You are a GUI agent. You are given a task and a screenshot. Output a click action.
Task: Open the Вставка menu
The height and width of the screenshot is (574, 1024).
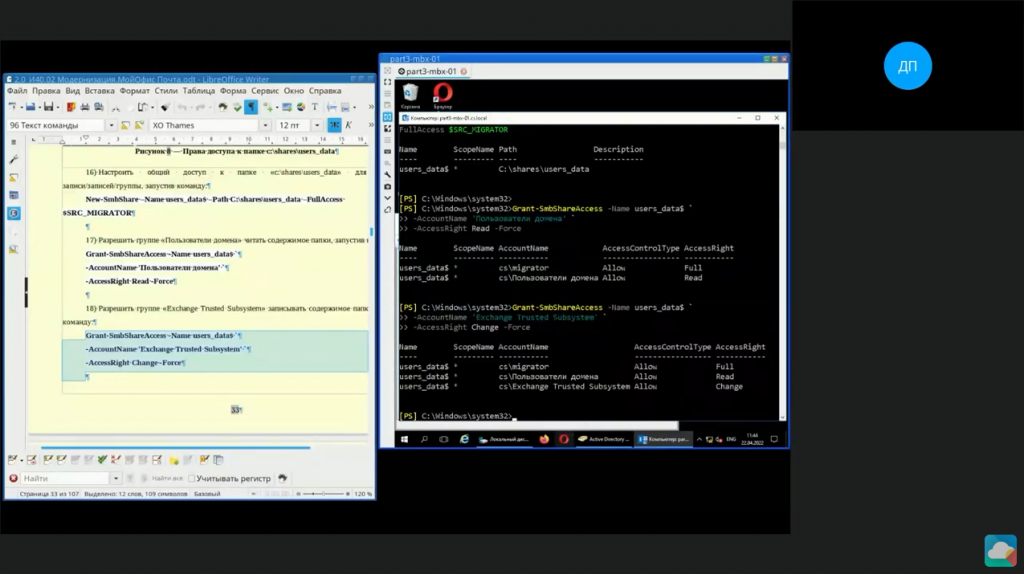point(99,91)
